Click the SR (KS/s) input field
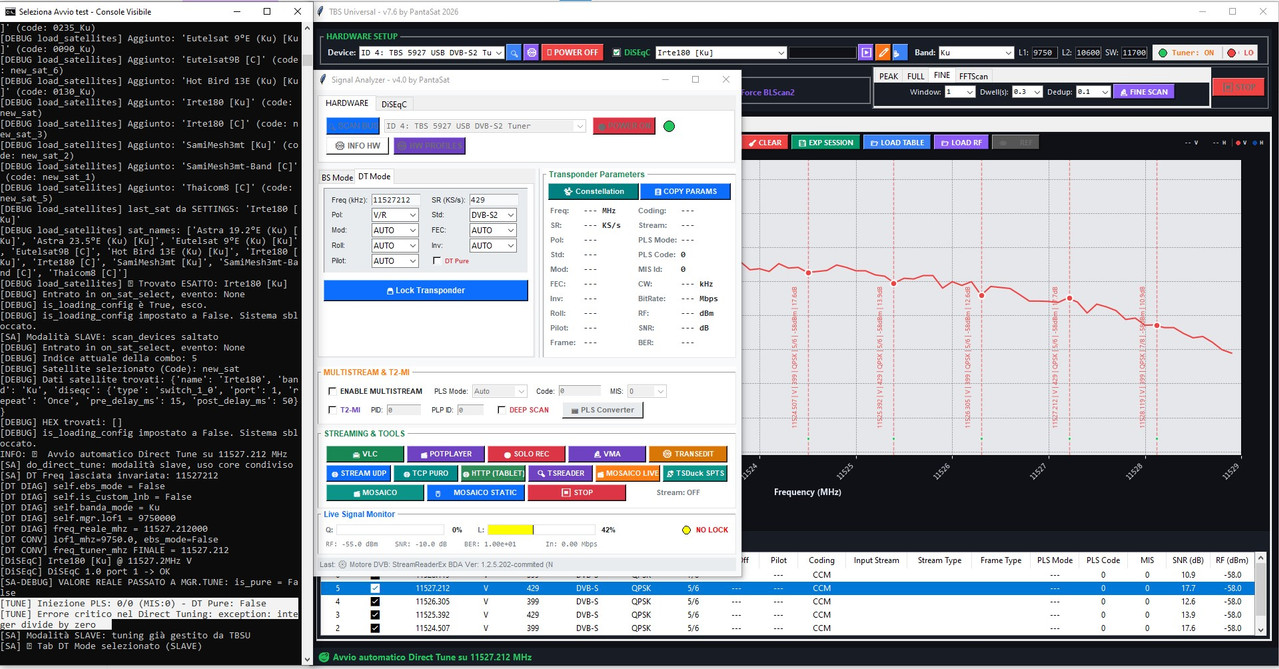This screenshot has height=669, width=1279. point(494,200)
